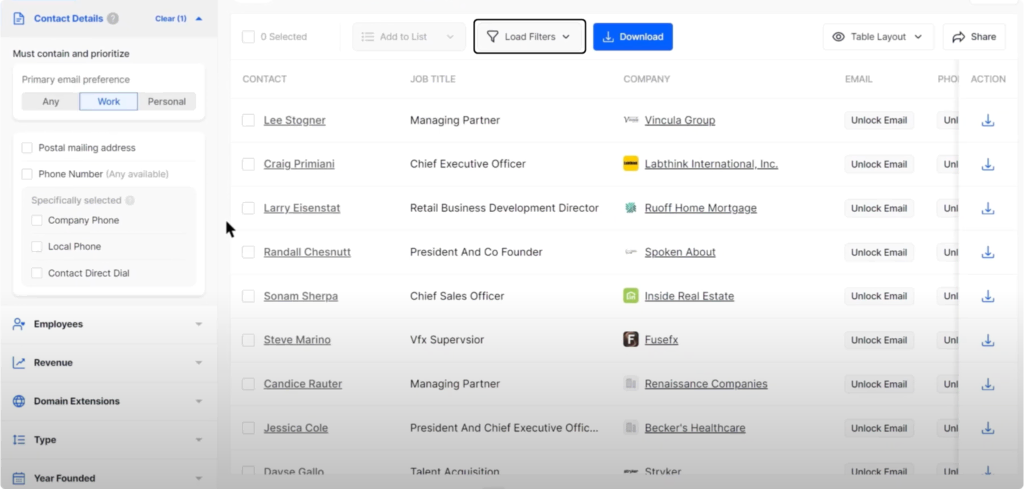Open the Load Filters dropdown
Image resolution: width=1024 pixels, height=489 pixels.
[x=529, y=37]
